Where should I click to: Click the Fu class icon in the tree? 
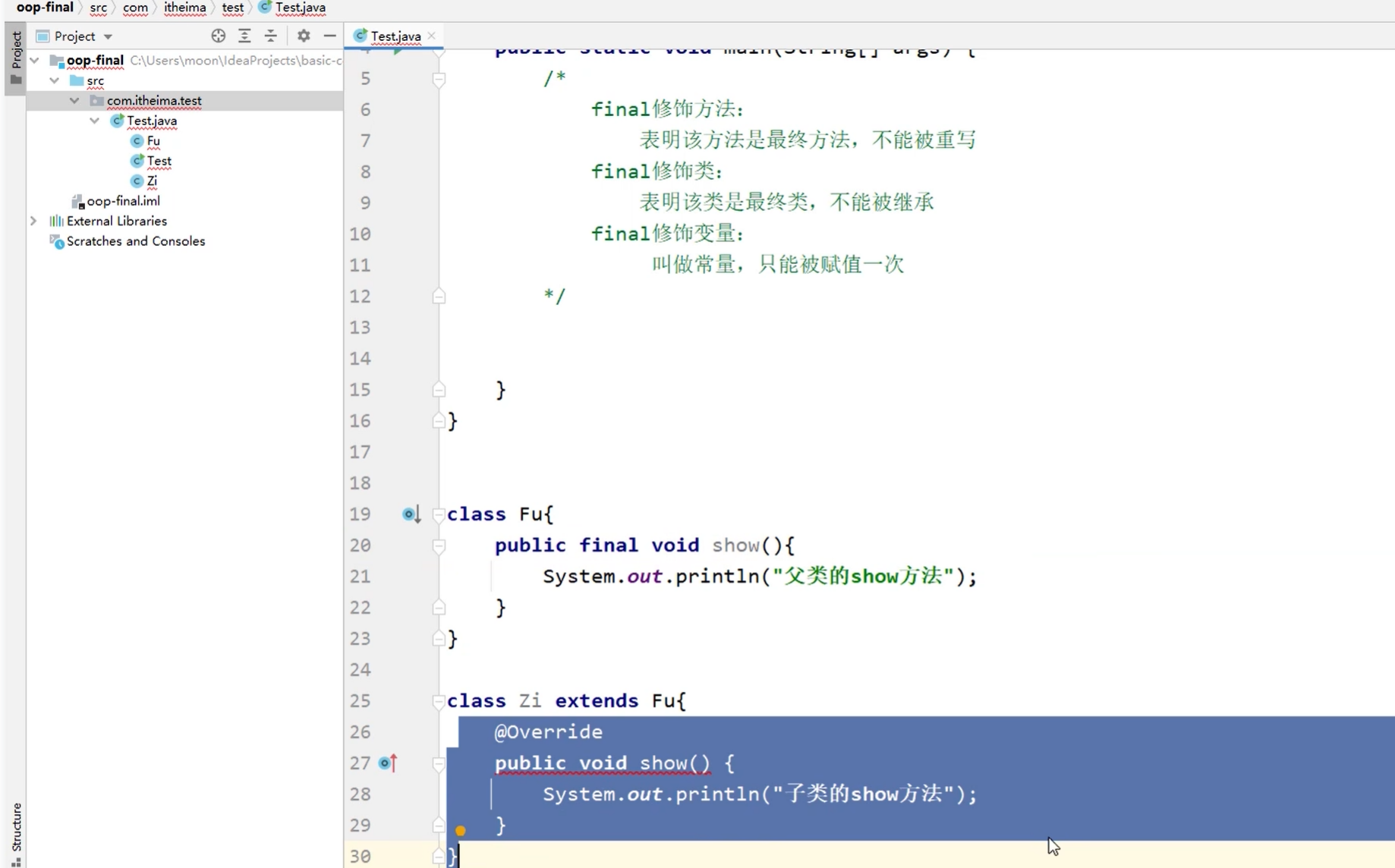[136, 141]
